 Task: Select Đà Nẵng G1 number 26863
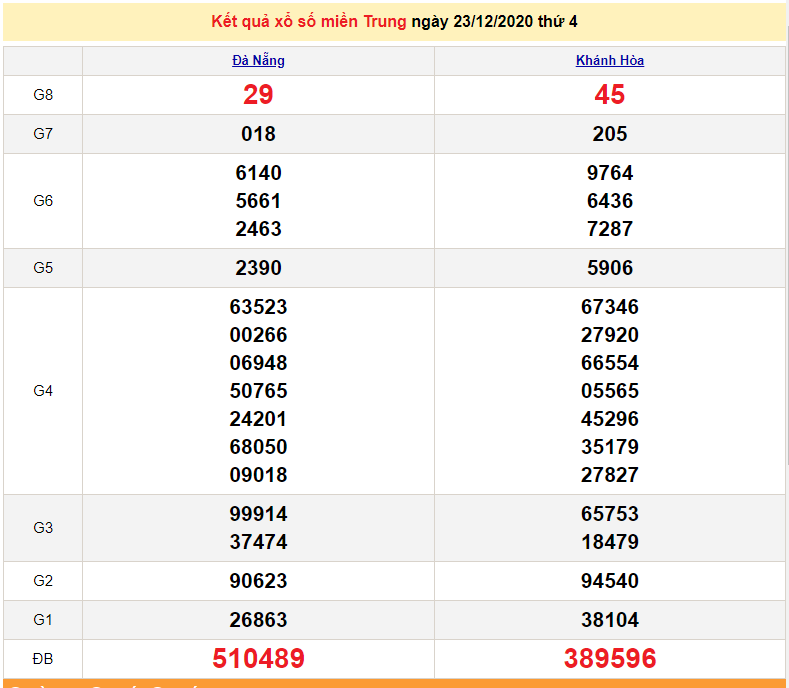pos(258,620)
